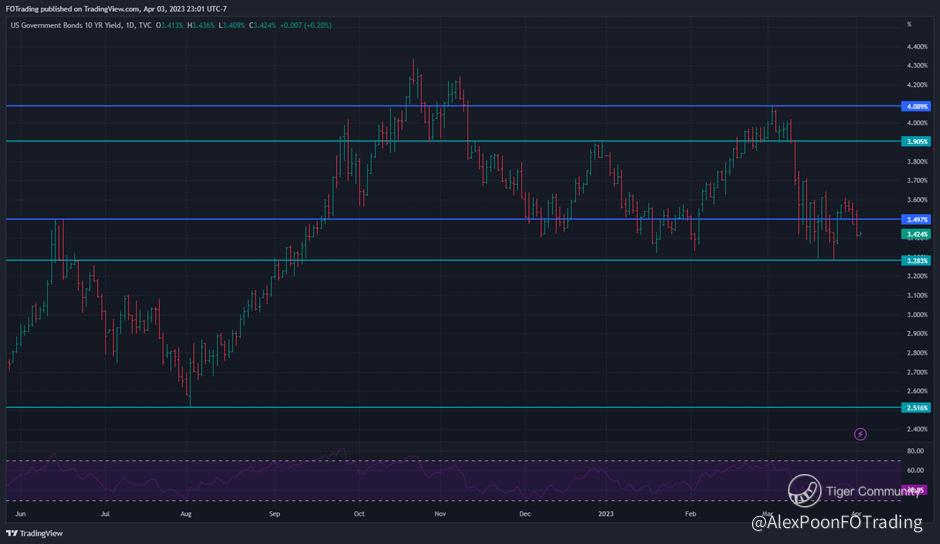Click the chart title US Government Bonds 10 YR Yield
This screenshot has width=940, height=544.
tap(66, 25)
